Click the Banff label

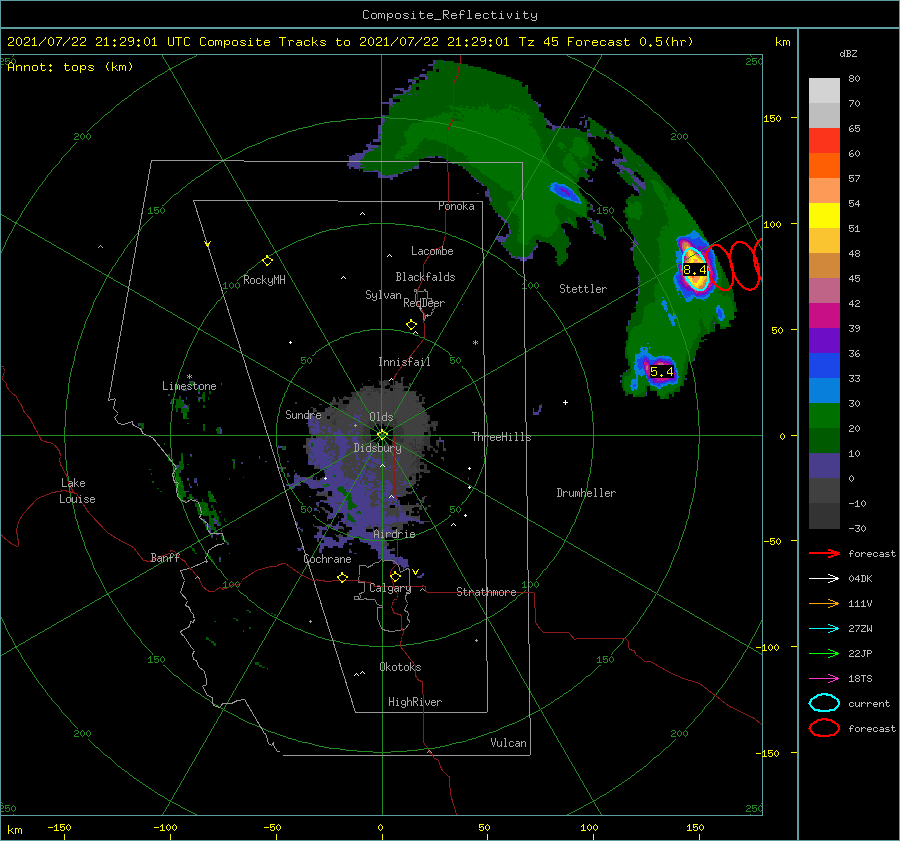[x=165, y=557]
